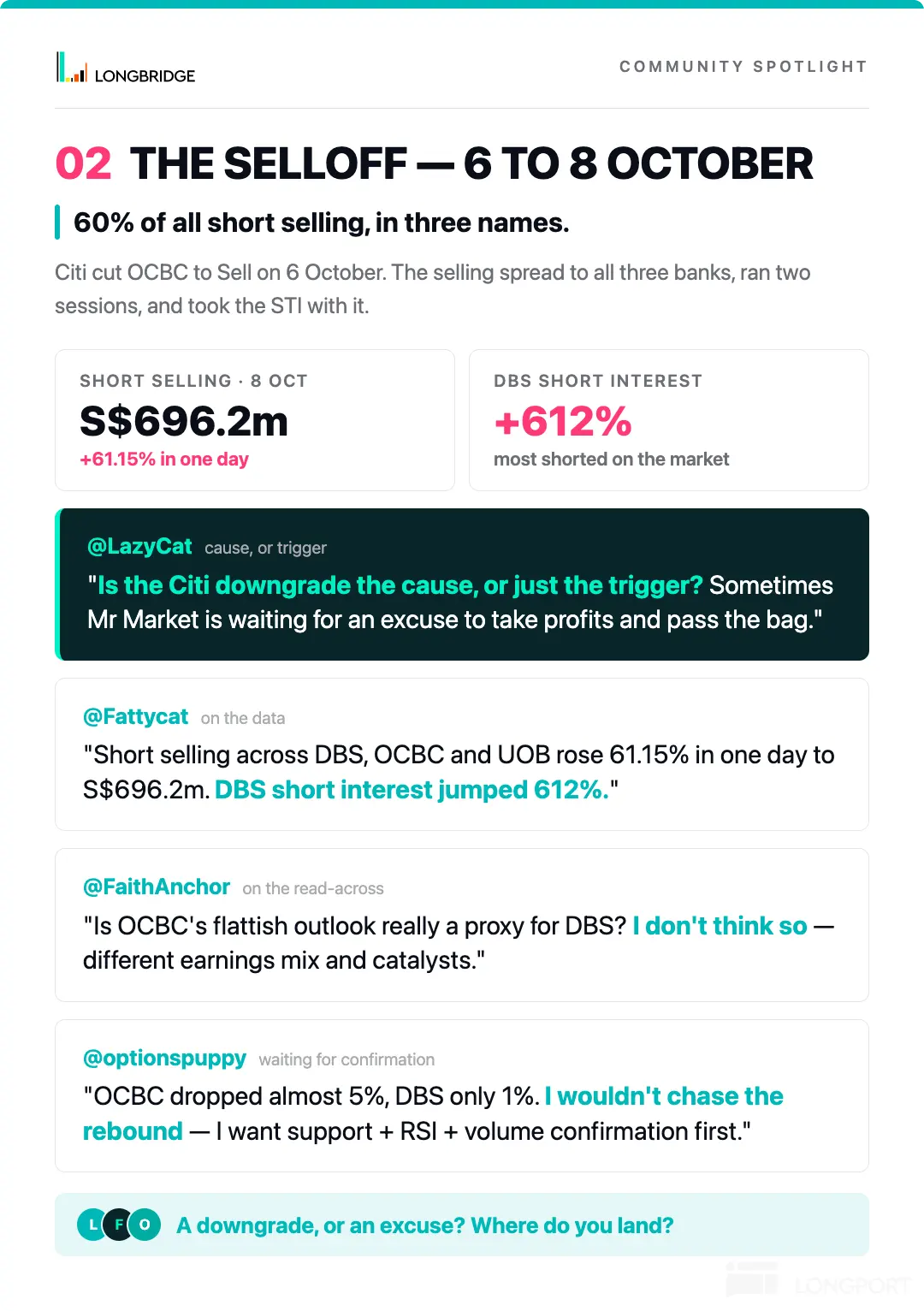Image resolution: width=924 pixels, height=1311 pixels.
Task: Select the DBS Short Interest card
Action: [x=669, y=420]
